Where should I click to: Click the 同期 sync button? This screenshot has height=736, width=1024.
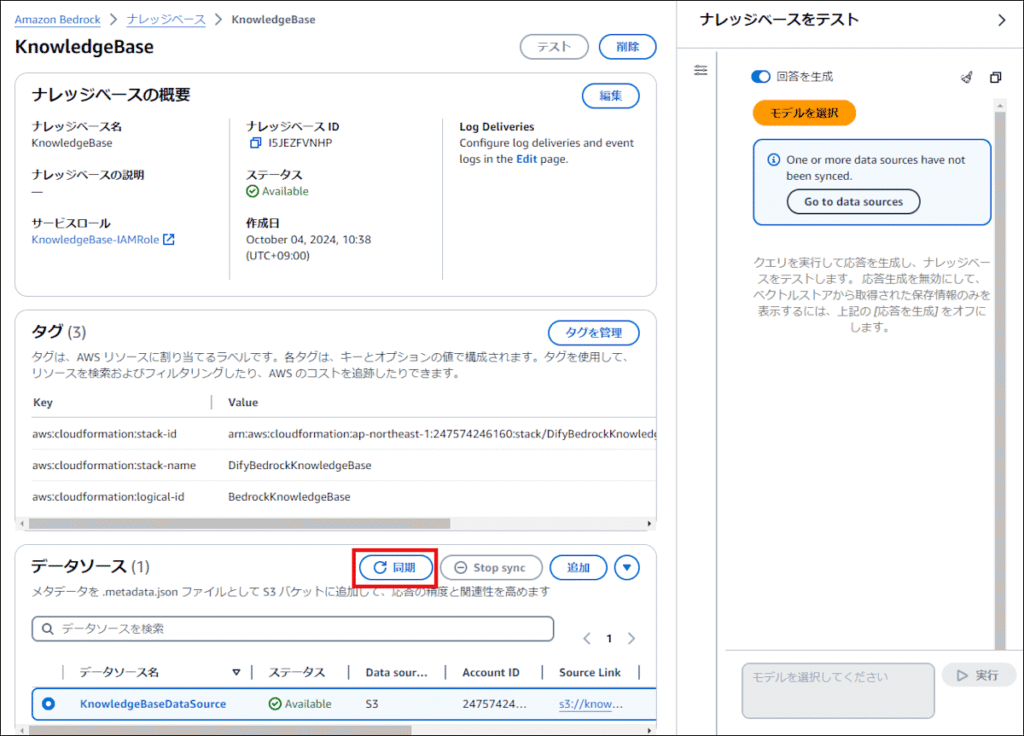(x=396, y=568)
